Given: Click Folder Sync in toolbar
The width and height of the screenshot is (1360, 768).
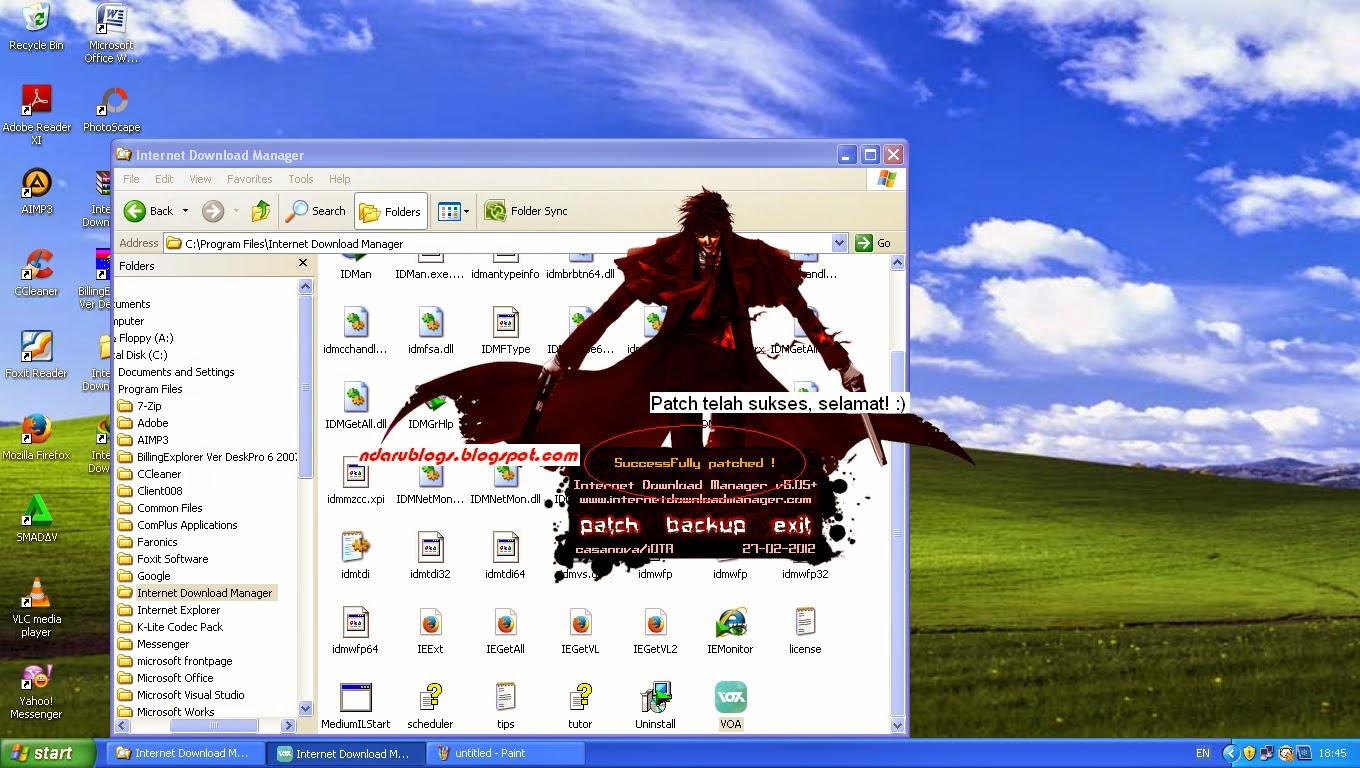Looking at the screenshot, I should [x=526, y=211].
